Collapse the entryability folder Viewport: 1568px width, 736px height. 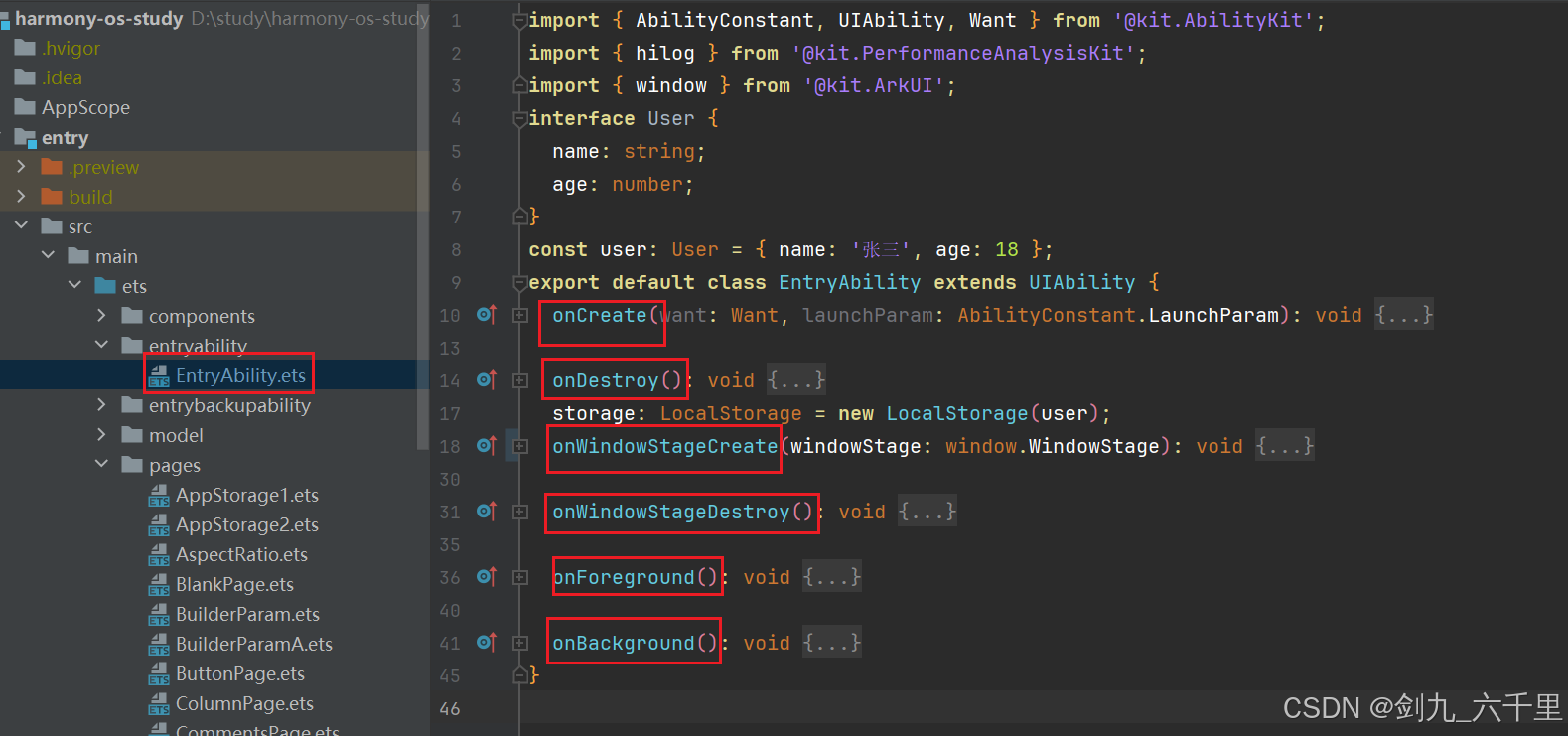(x=101, y=345)
